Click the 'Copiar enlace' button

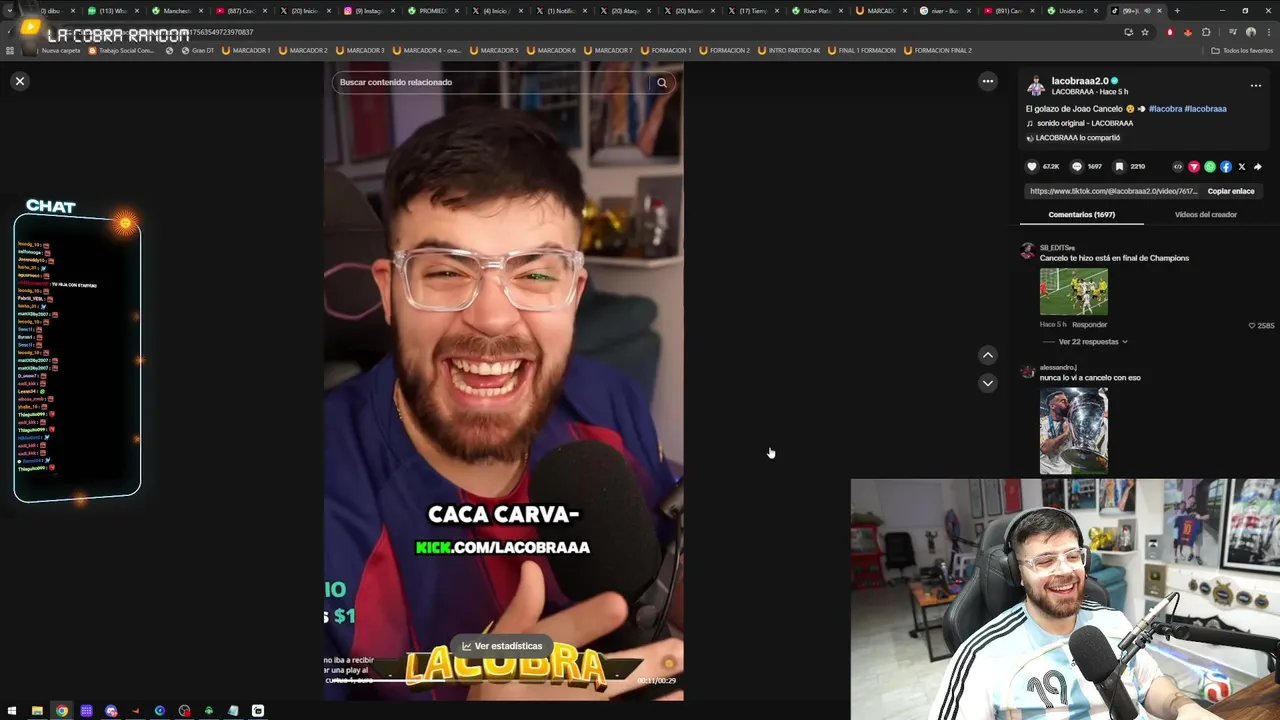pos(1230,191)
